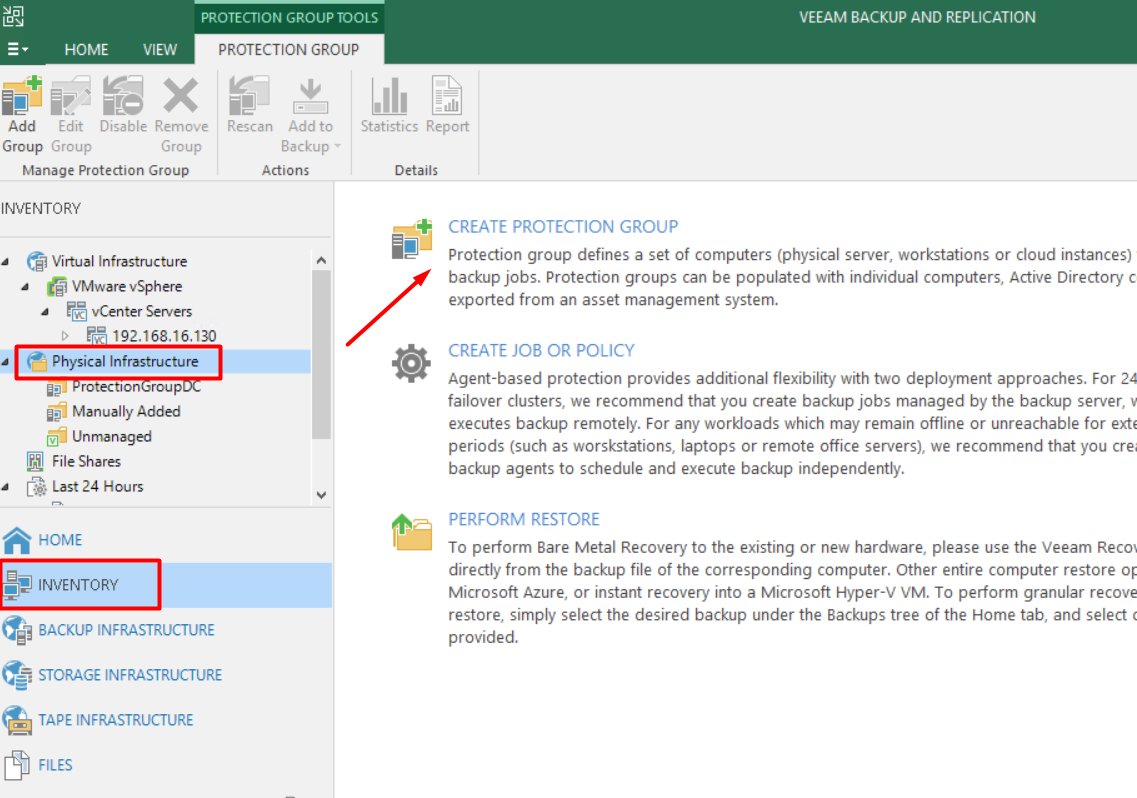Click the inventory tree scroll down arrow

point(321,494)
